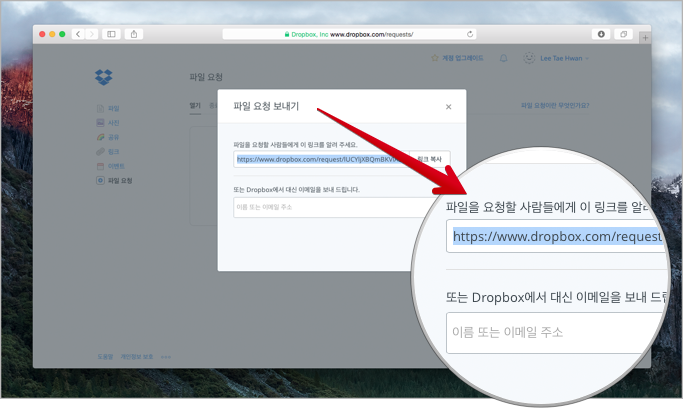Image resolution: width=683 pixels, height=408 pixels.
Task: Open 이벤트 from the sidebar menu
Action: (x=116, y=166)
